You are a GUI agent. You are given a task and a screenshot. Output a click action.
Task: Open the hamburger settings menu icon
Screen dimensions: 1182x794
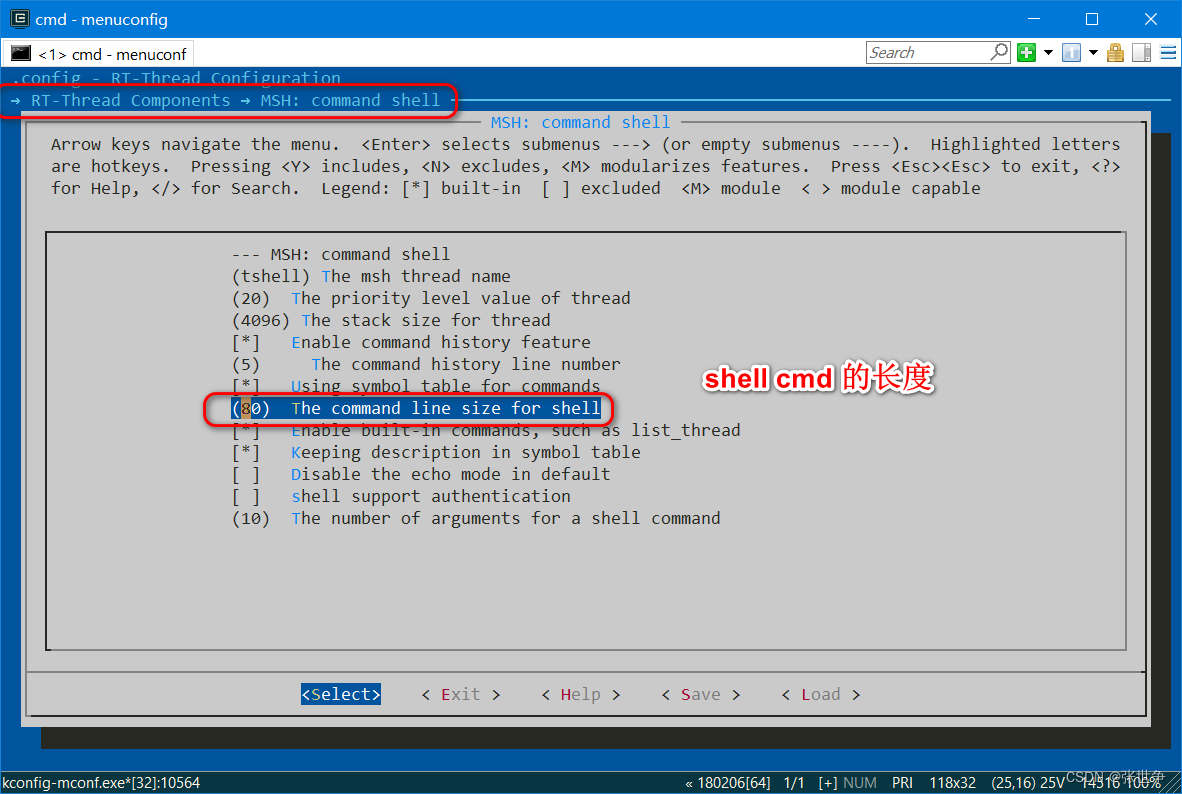(1168, 53)
